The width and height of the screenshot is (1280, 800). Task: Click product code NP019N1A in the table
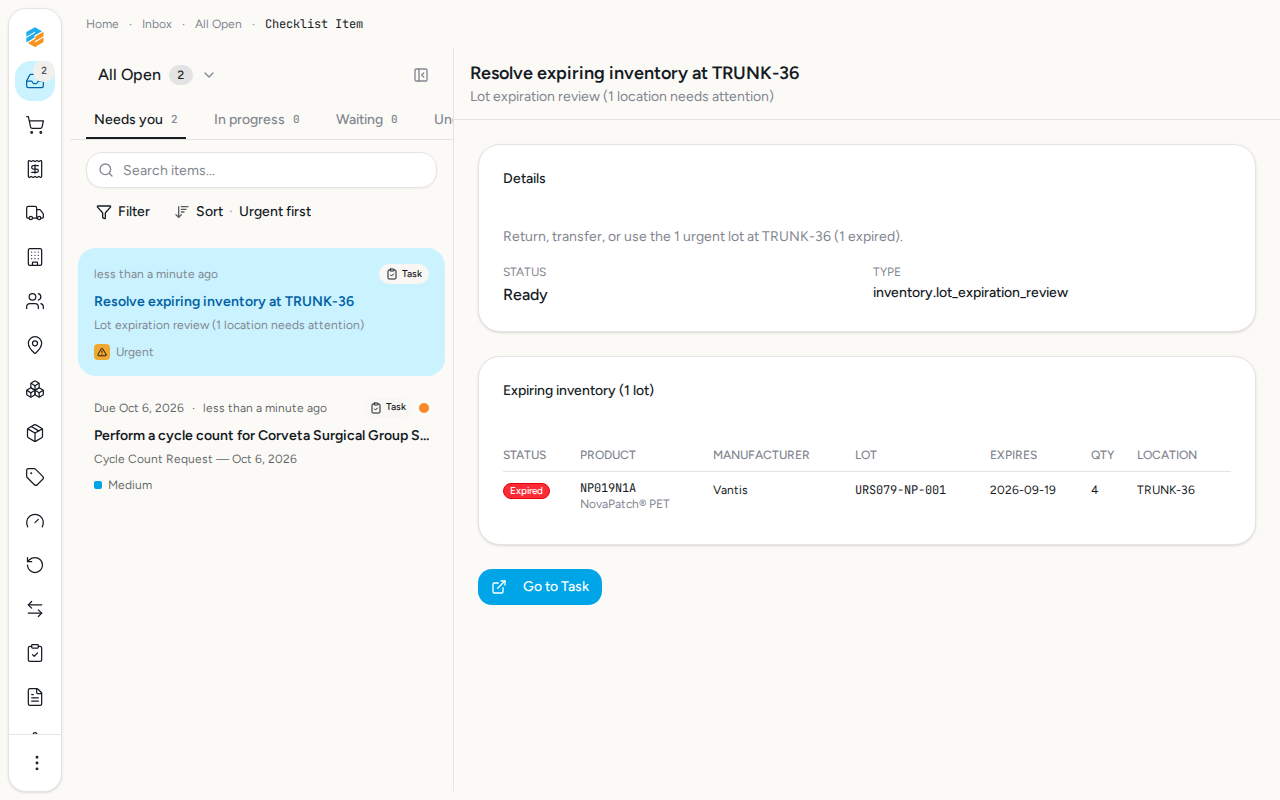click(608, 489)
